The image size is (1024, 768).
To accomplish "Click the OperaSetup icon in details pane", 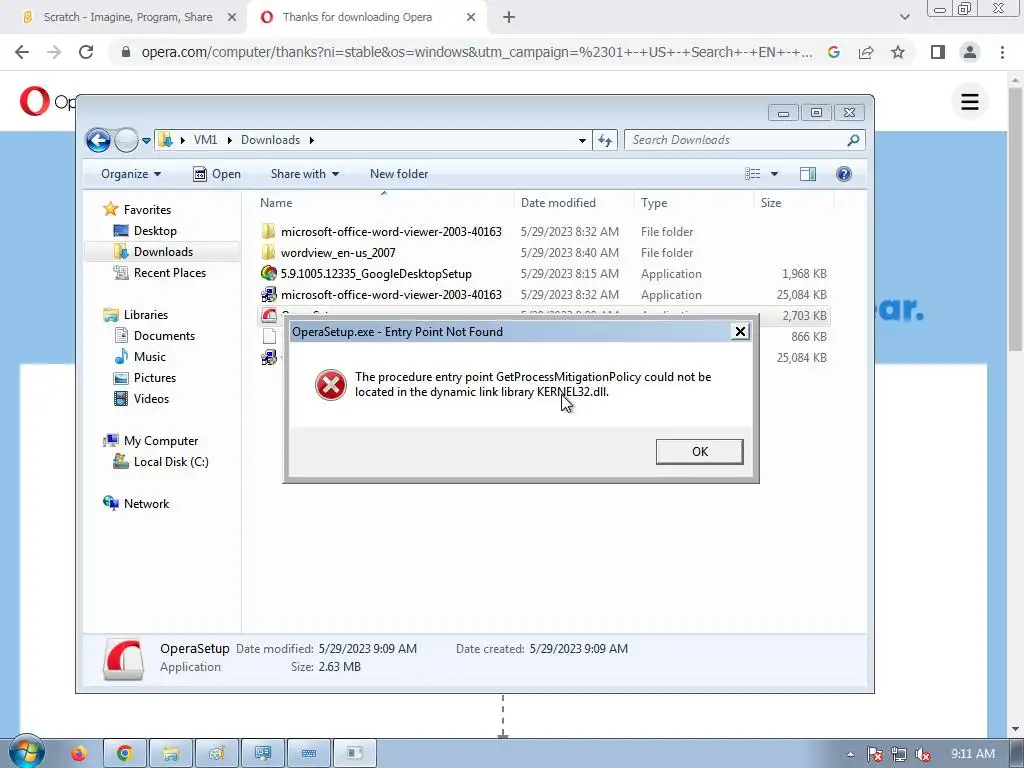I will click(x=123, y=659).
